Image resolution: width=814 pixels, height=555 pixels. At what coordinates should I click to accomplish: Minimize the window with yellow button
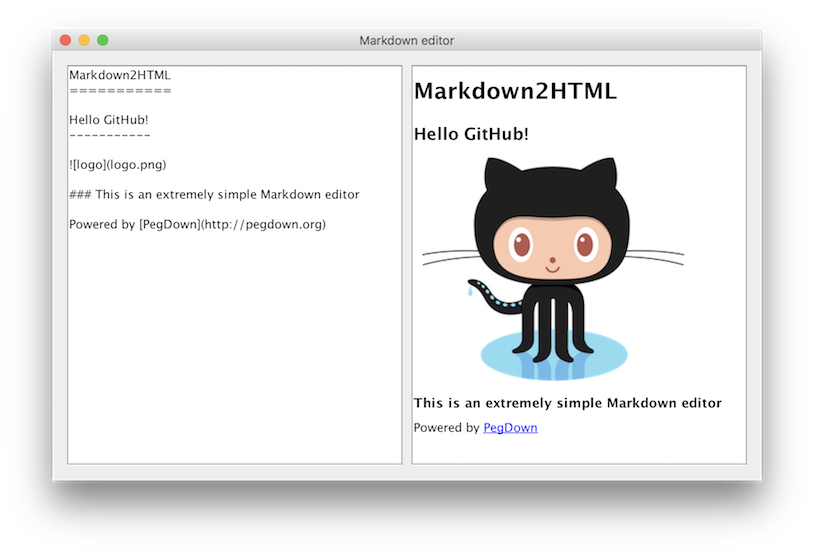point(84,40)
